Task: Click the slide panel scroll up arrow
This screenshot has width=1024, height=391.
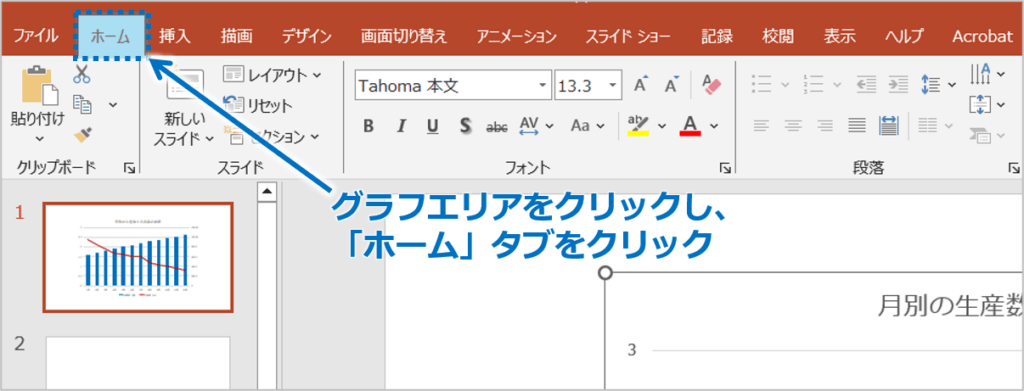Action: [x=266, y=191]
